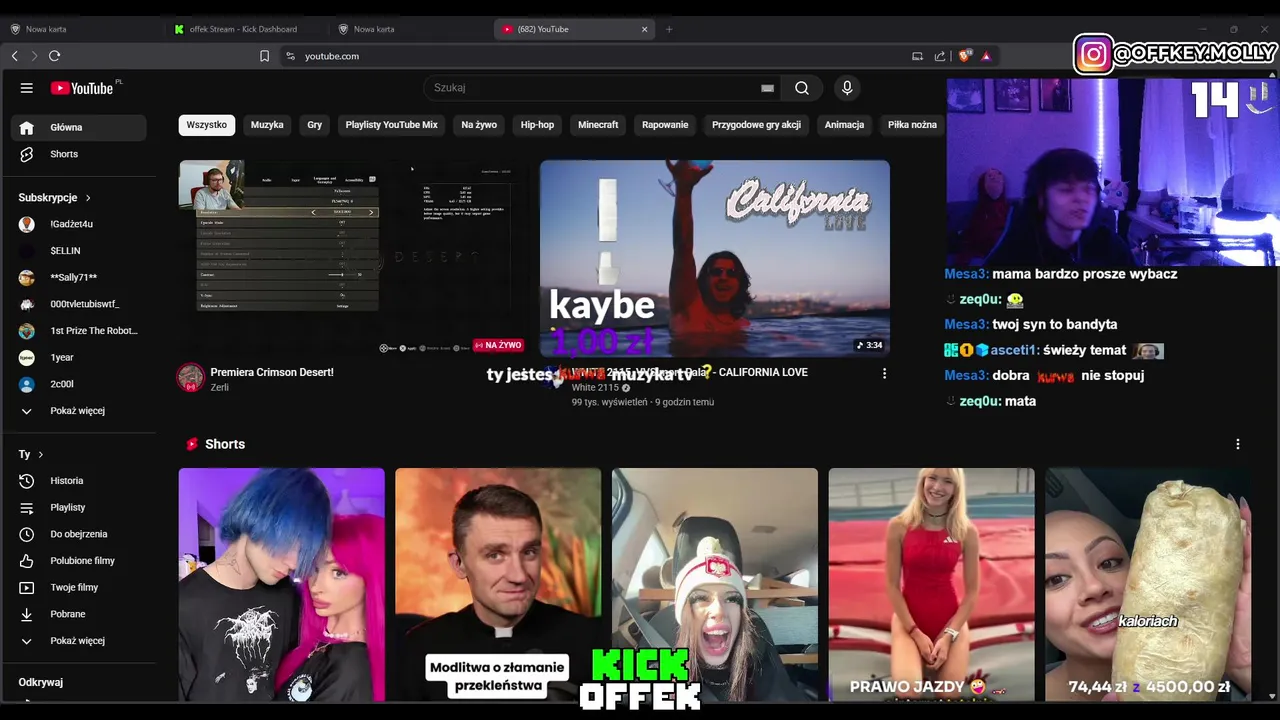Bookmark this page icon
This screenshot has width=1280, height=720.
click(x=264, y=56)
